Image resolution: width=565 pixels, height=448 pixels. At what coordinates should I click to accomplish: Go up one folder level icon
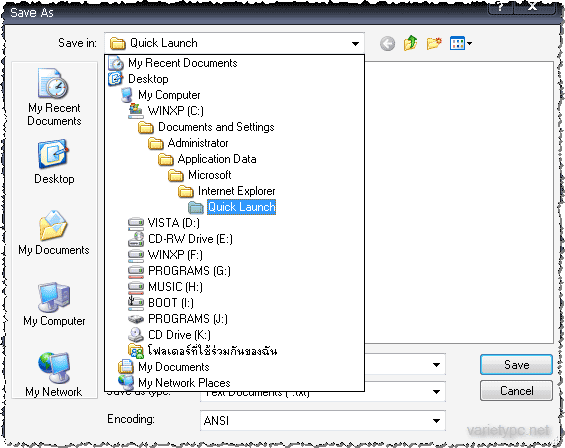pyautogui.click(x=410, y=43)
